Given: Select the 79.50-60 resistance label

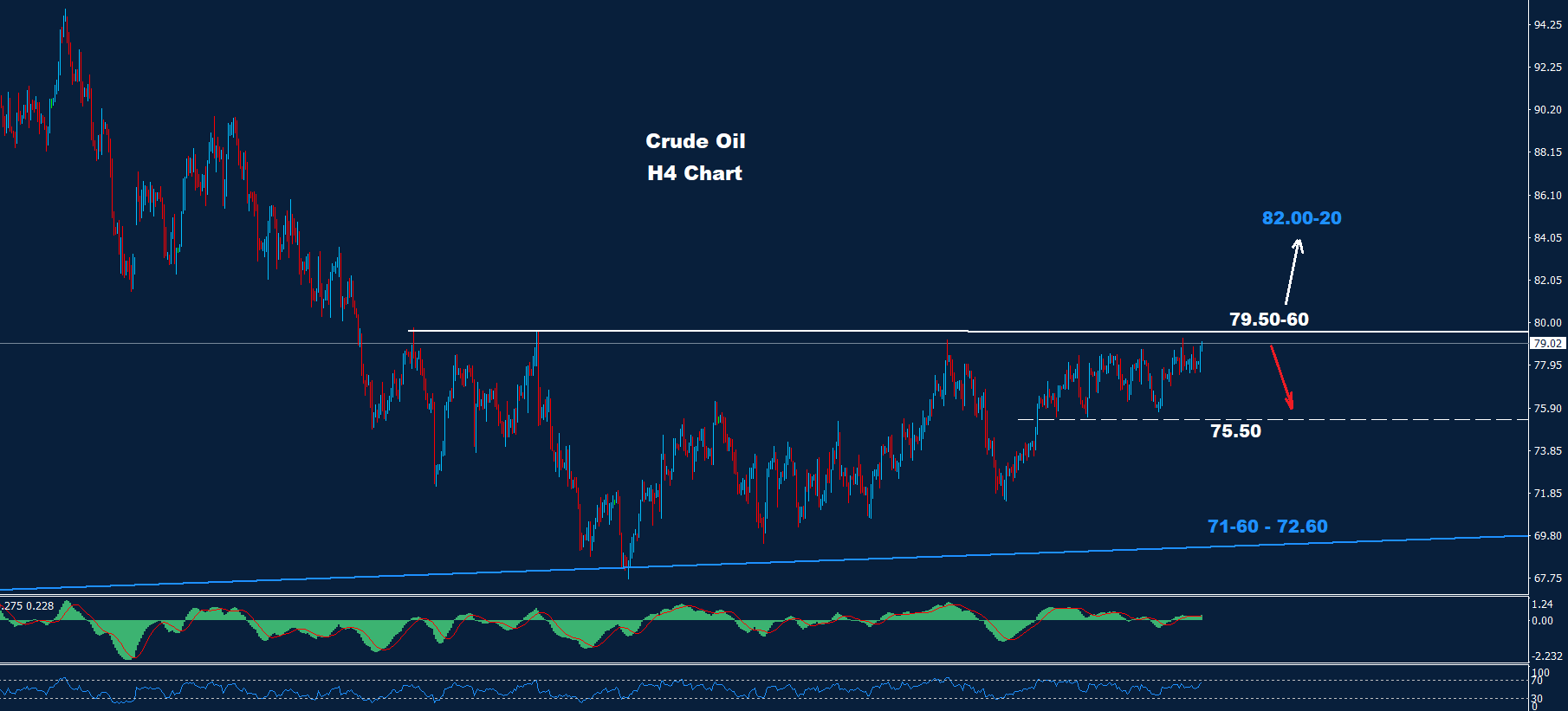Looking at the screenshot, I should point(1269,320).
